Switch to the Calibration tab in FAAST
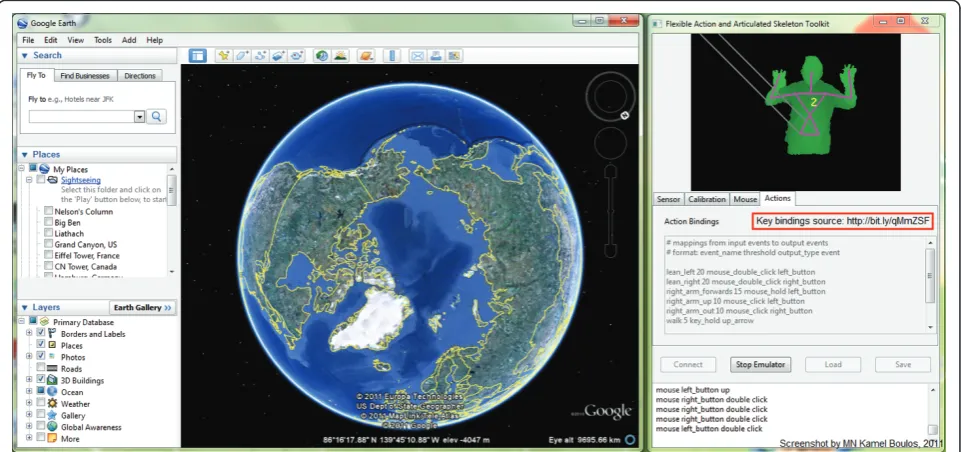961x452 pixels. click(707, 199)
